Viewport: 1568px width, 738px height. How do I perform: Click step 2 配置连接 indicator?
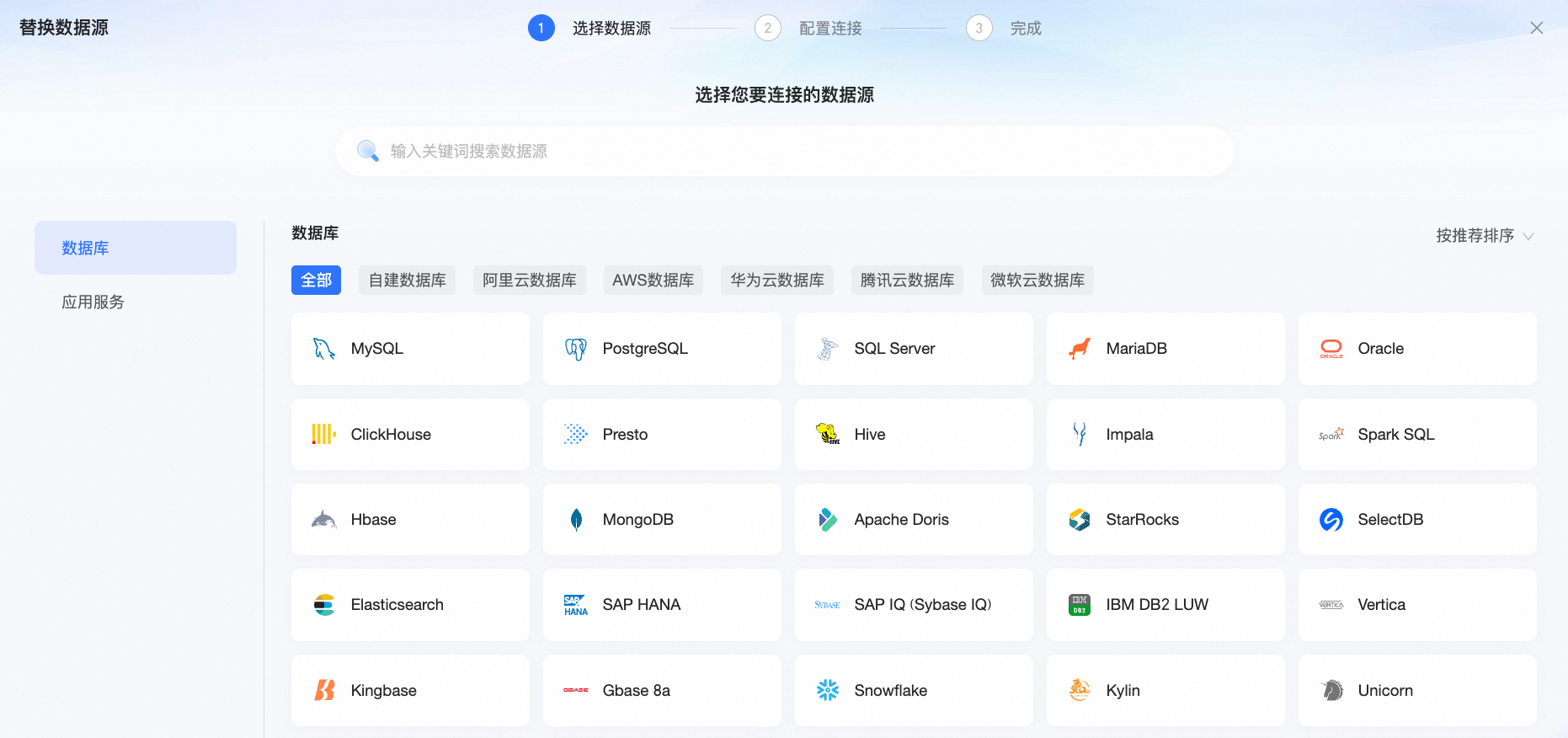[808, 28]
